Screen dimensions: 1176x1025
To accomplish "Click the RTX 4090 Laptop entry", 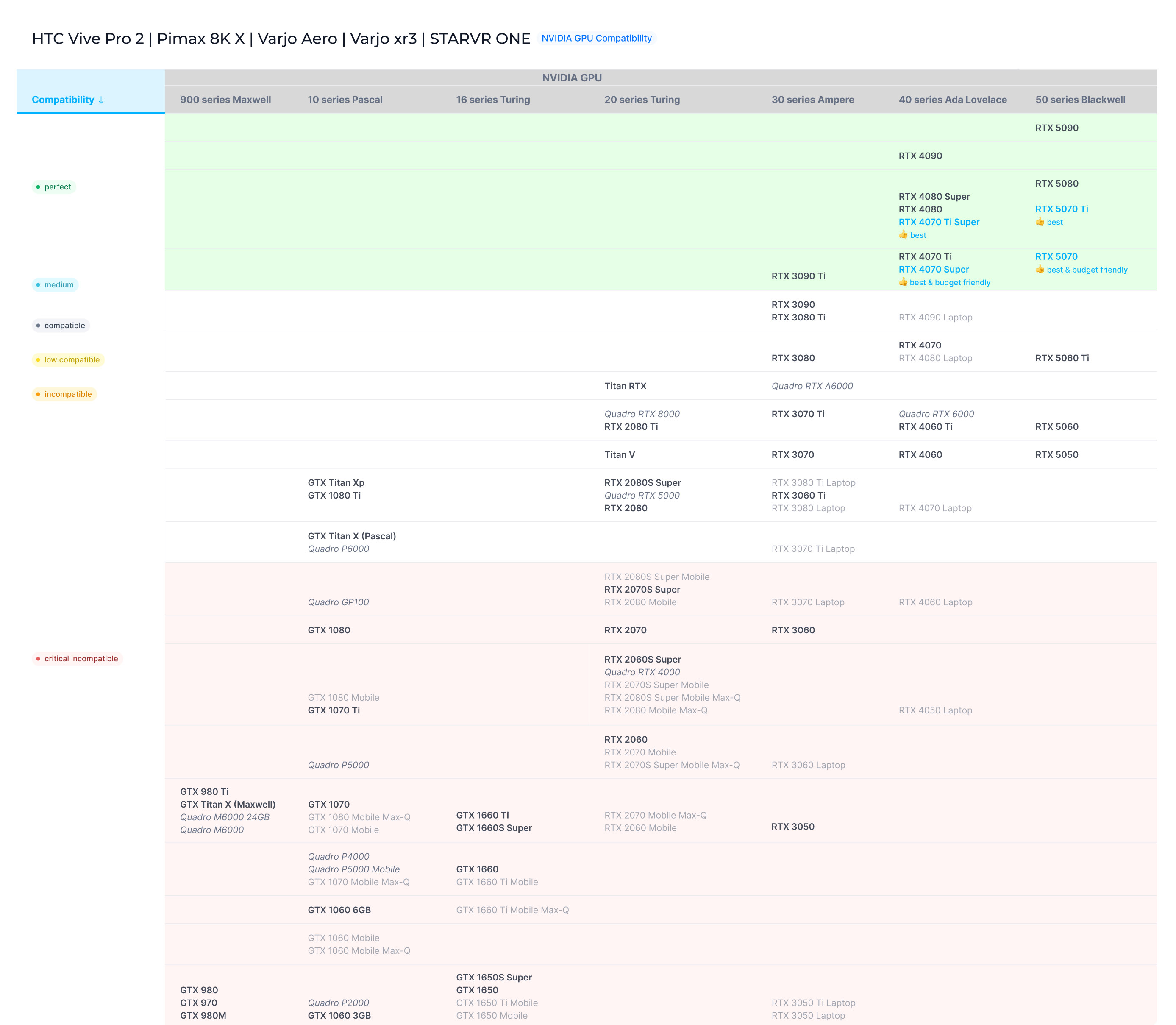I will tap(935, 318).
